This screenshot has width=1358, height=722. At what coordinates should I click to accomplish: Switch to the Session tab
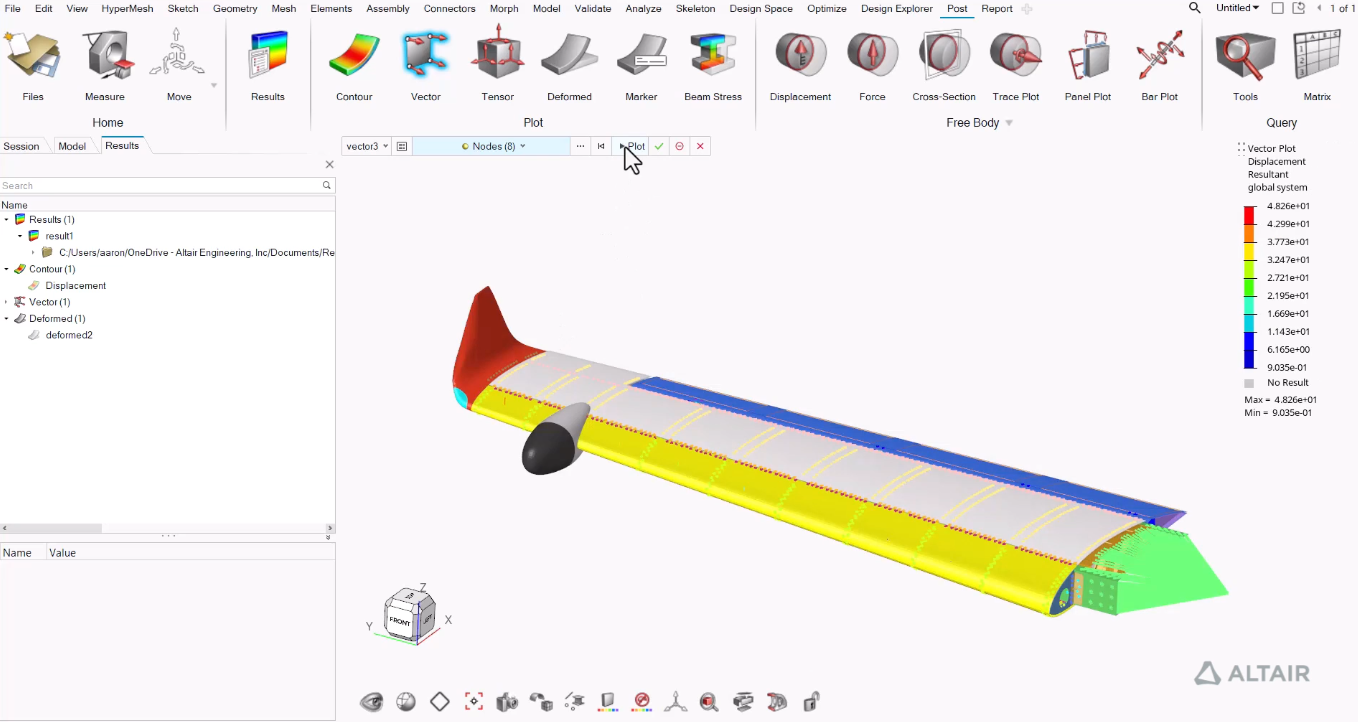pos(21,146)
